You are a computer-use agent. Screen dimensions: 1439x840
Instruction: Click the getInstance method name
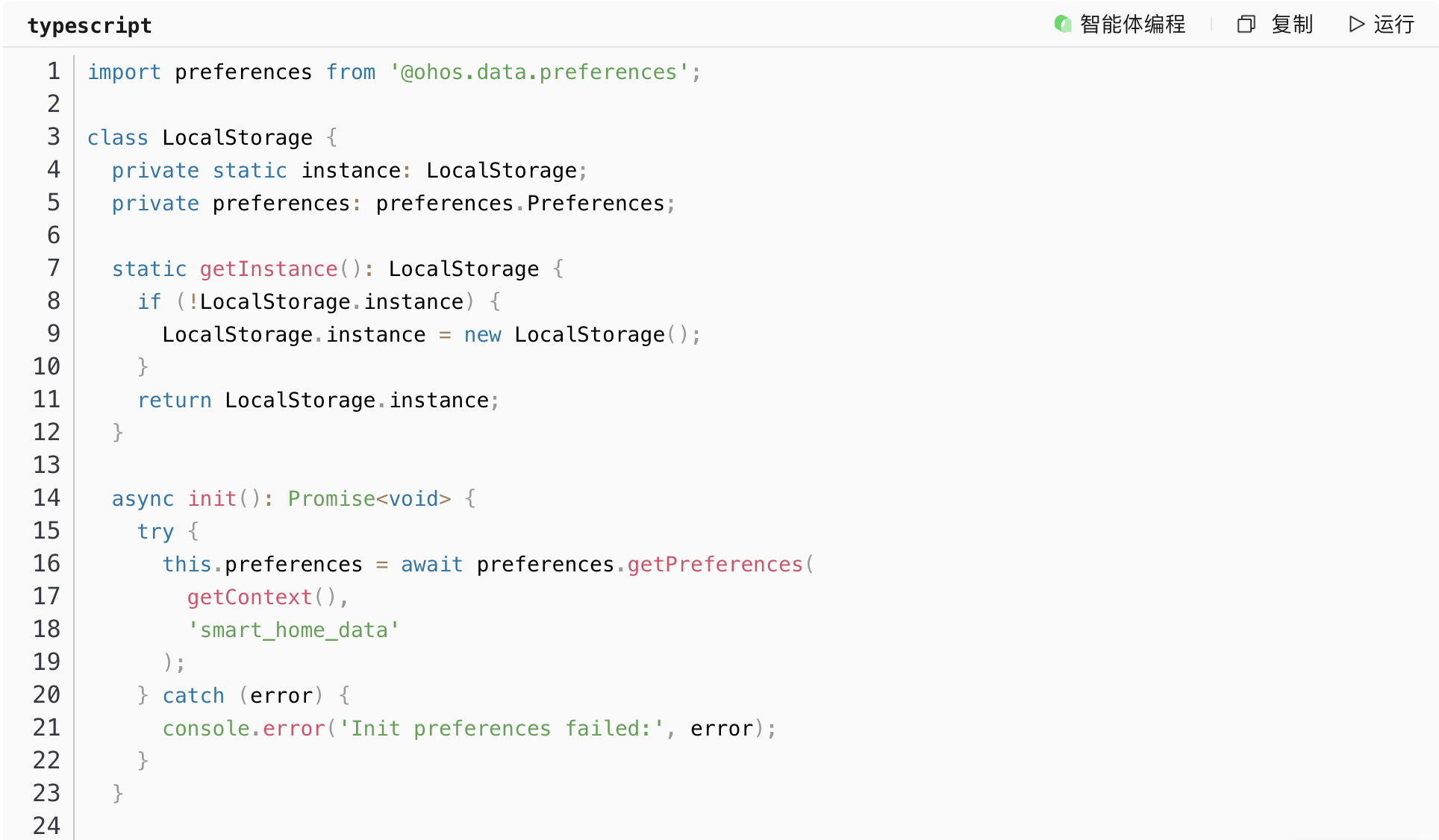coord(268,269)
